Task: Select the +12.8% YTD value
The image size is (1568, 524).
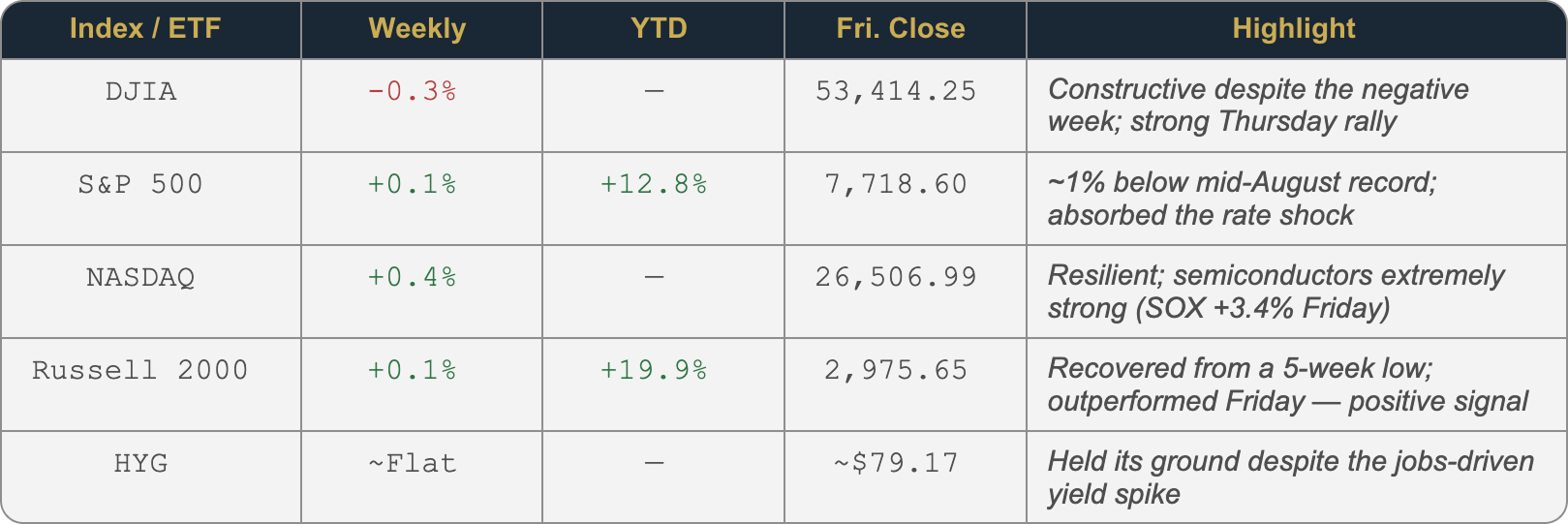Action: pos(654,184)
